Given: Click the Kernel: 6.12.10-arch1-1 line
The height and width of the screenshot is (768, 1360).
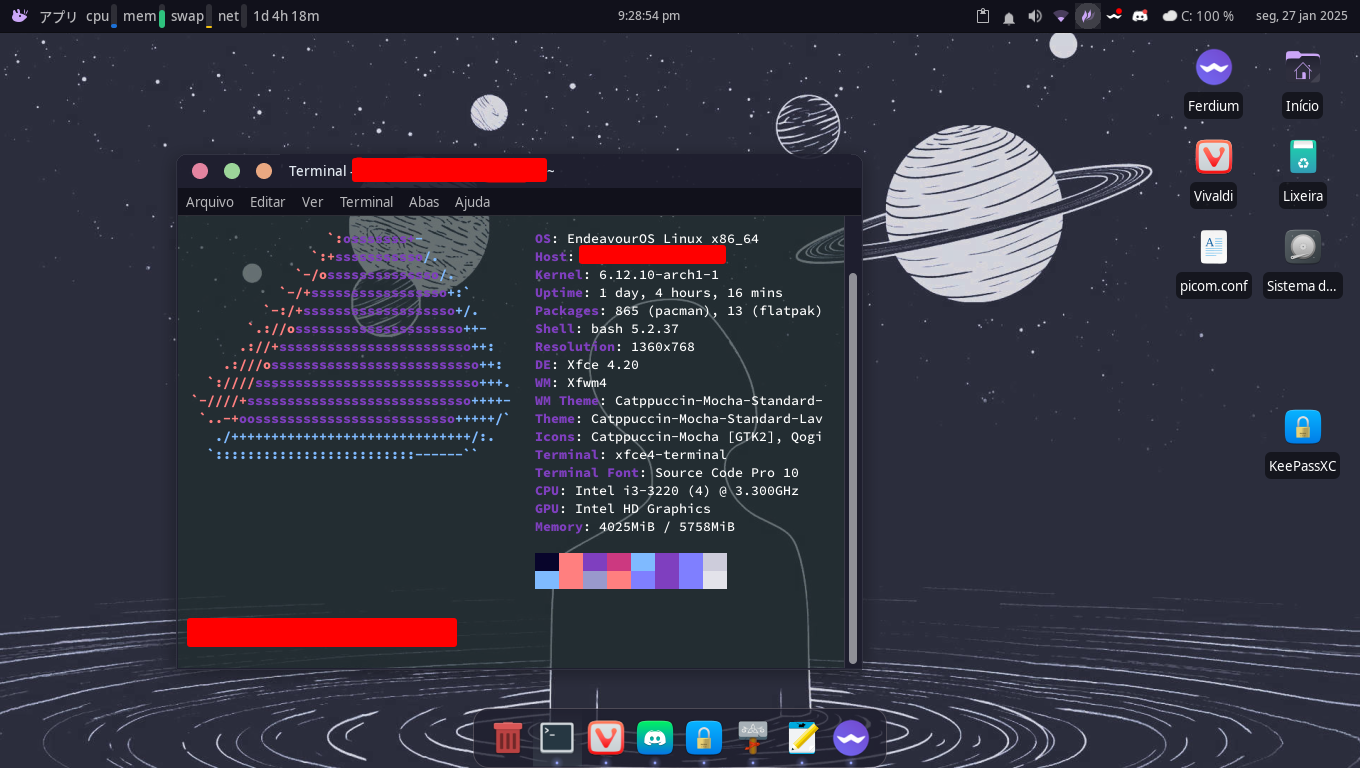Looking at the screenshot, I should click(627, 275).
